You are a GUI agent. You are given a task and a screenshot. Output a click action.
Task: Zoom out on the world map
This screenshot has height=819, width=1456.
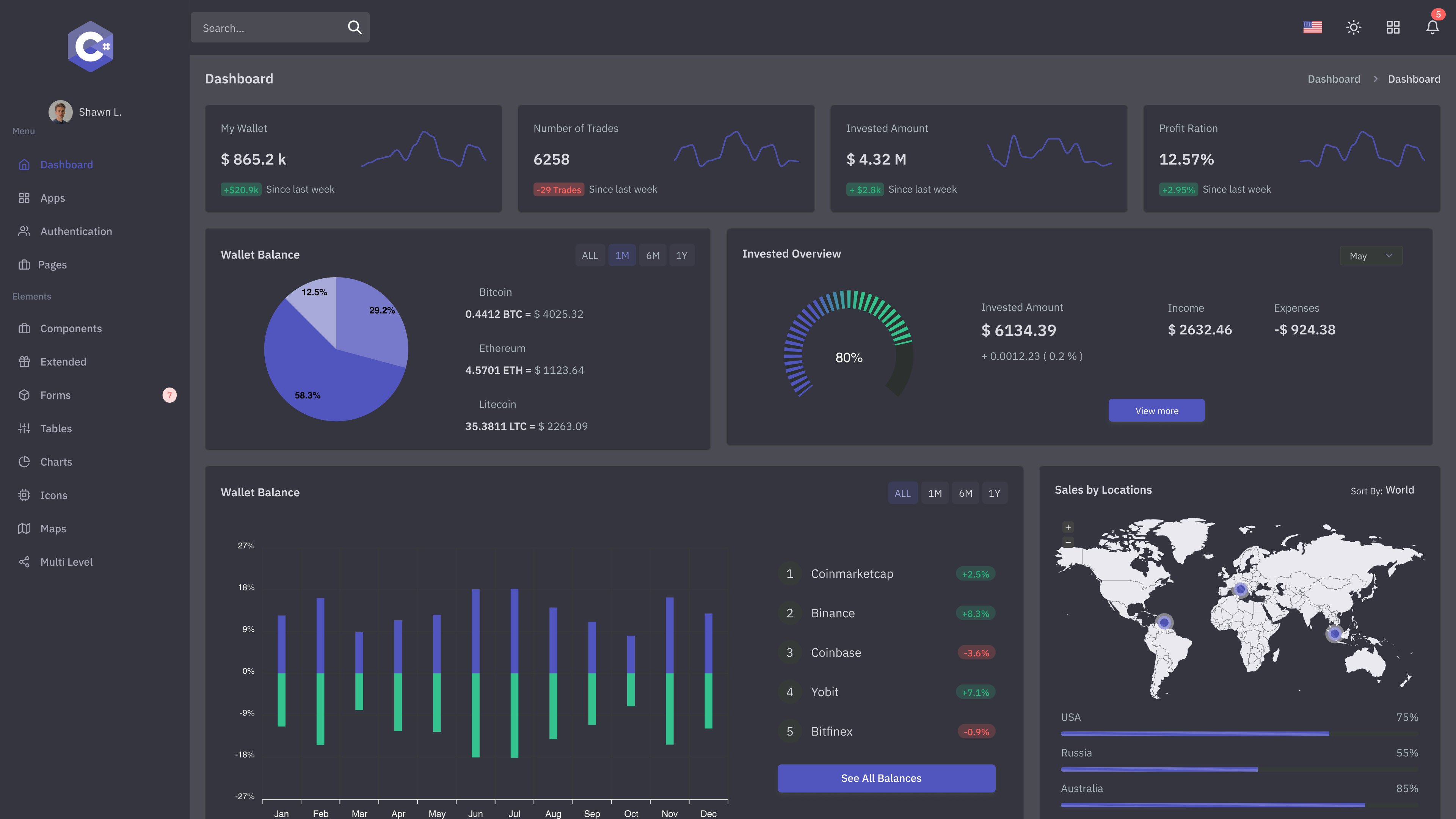[1068, 542]
